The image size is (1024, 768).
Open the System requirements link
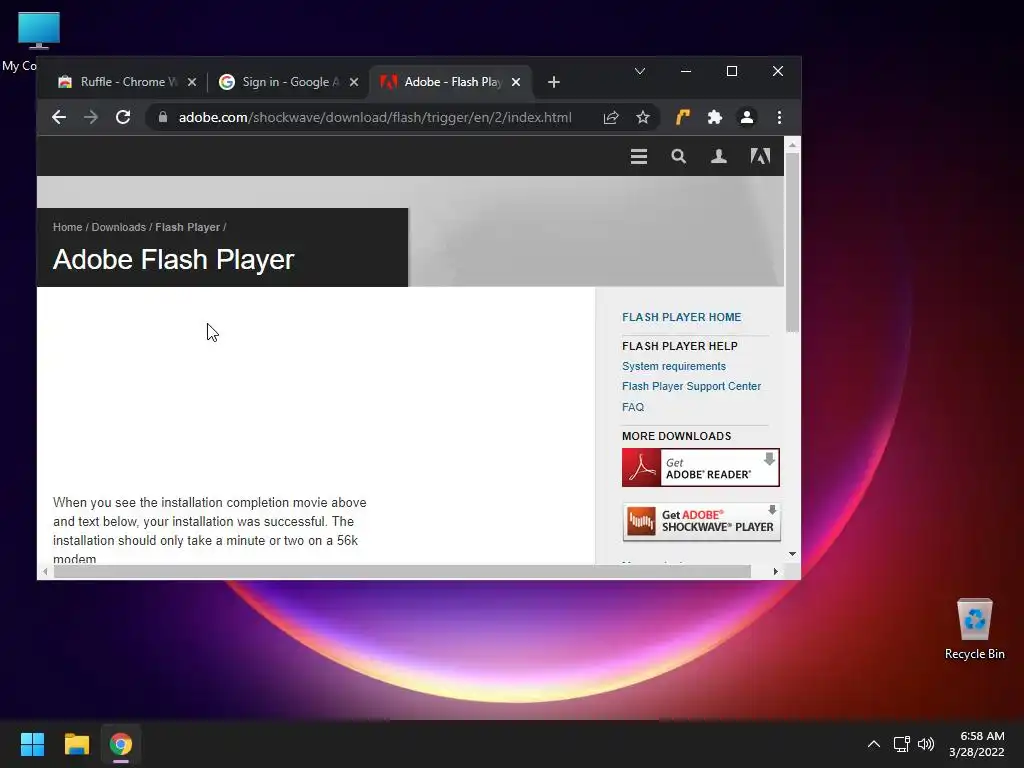(673, 366)
